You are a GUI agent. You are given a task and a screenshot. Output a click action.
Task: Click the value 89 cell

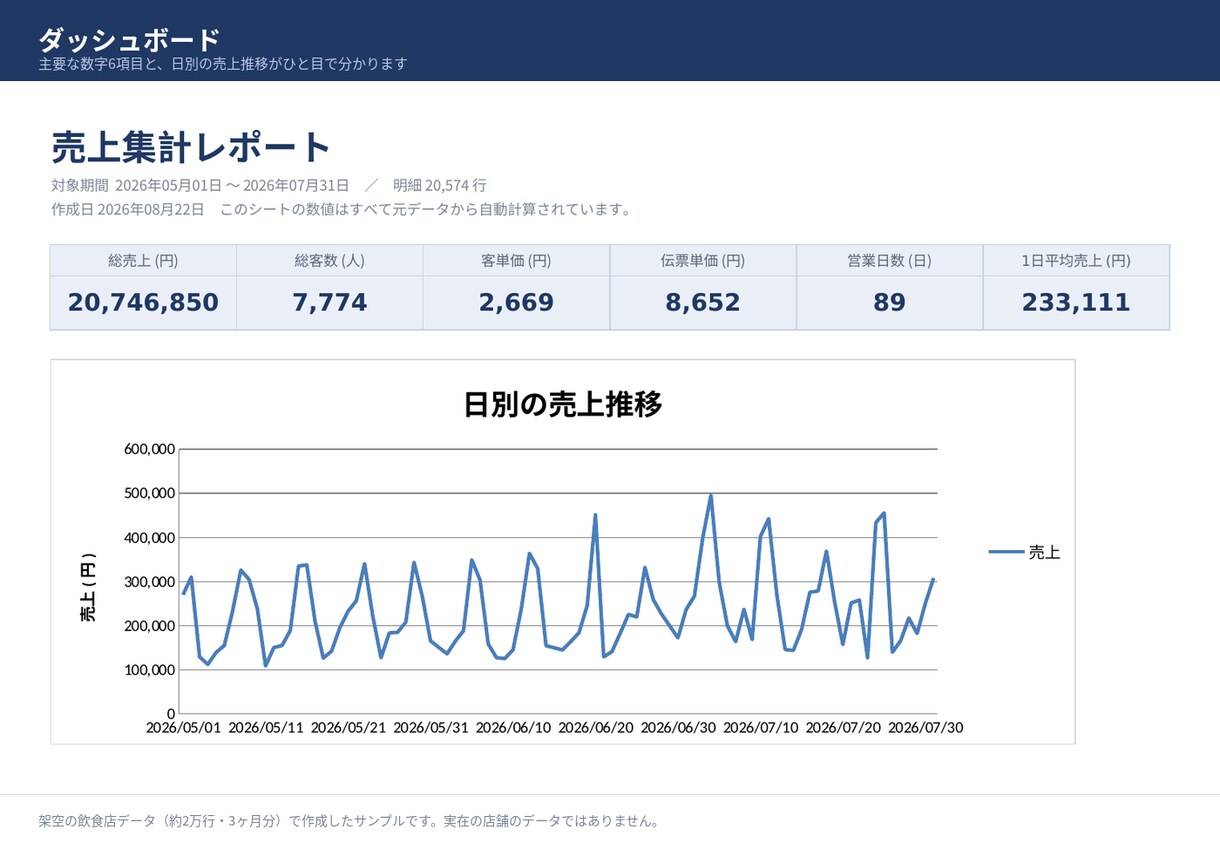point(889,302)
